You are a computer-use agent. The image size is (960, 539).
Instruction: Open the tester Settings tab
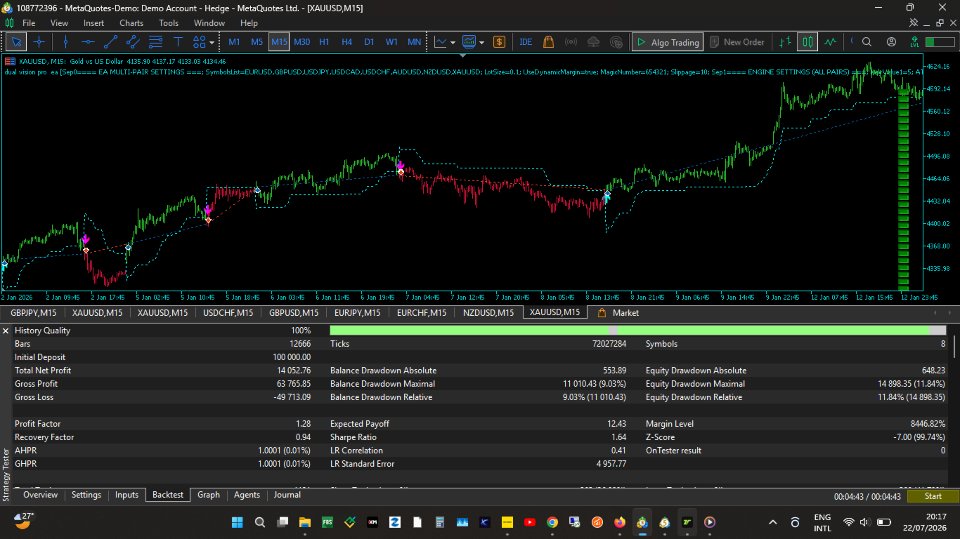[86, 495]
